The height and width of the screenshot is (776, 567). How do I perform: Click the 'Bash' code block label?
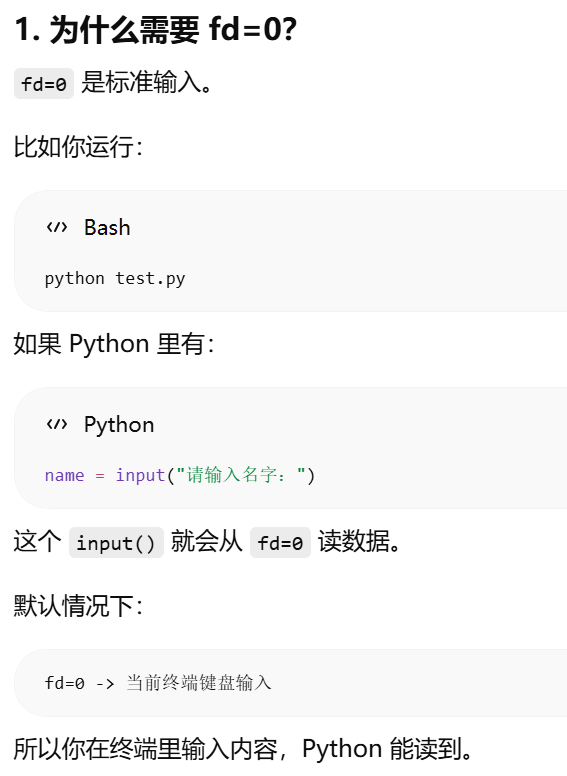[107, 228]
